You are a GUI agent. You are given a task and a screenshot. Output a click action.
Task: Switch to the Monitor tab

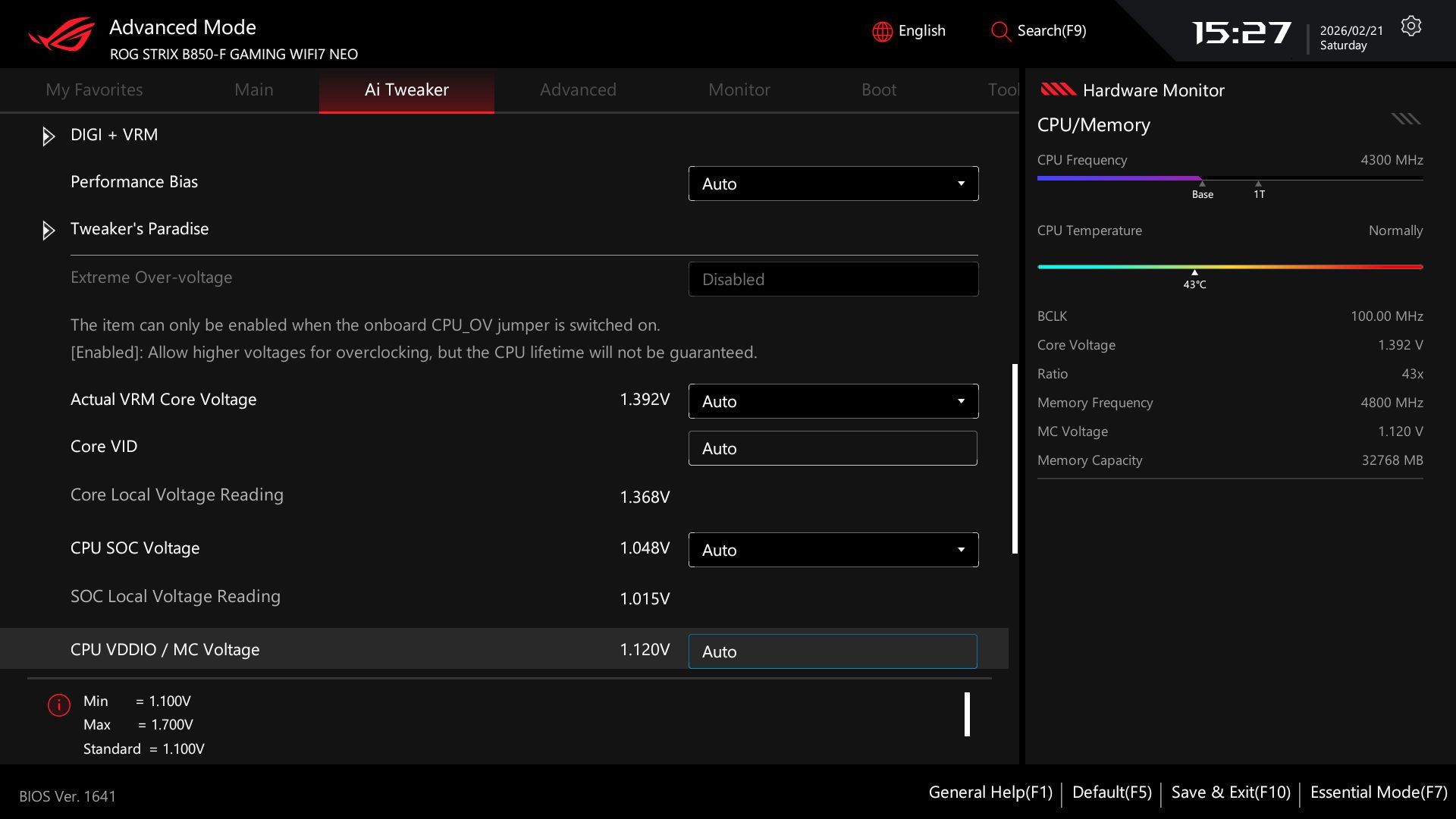pos(739,89)
